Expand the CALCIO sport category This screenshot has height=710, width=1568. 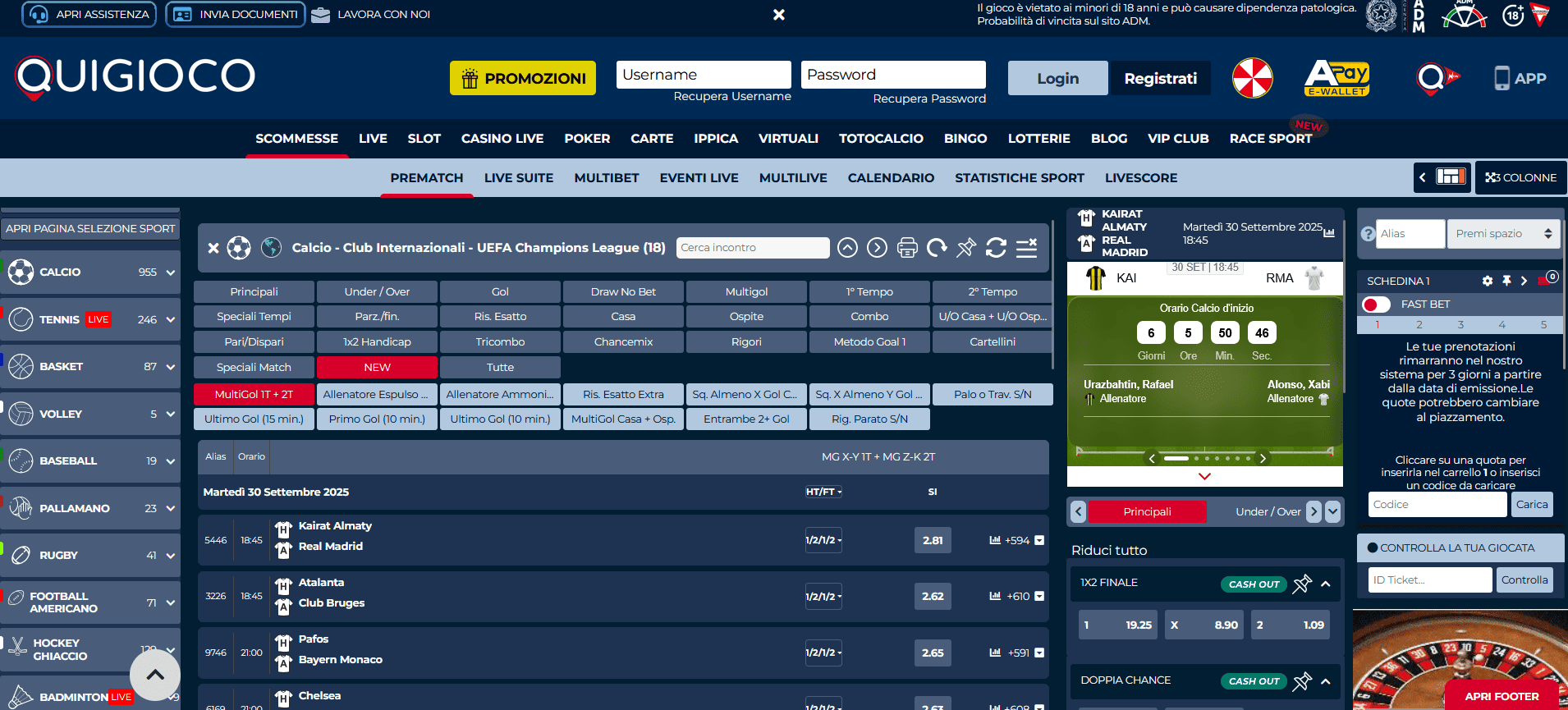[x=171, y=273]
